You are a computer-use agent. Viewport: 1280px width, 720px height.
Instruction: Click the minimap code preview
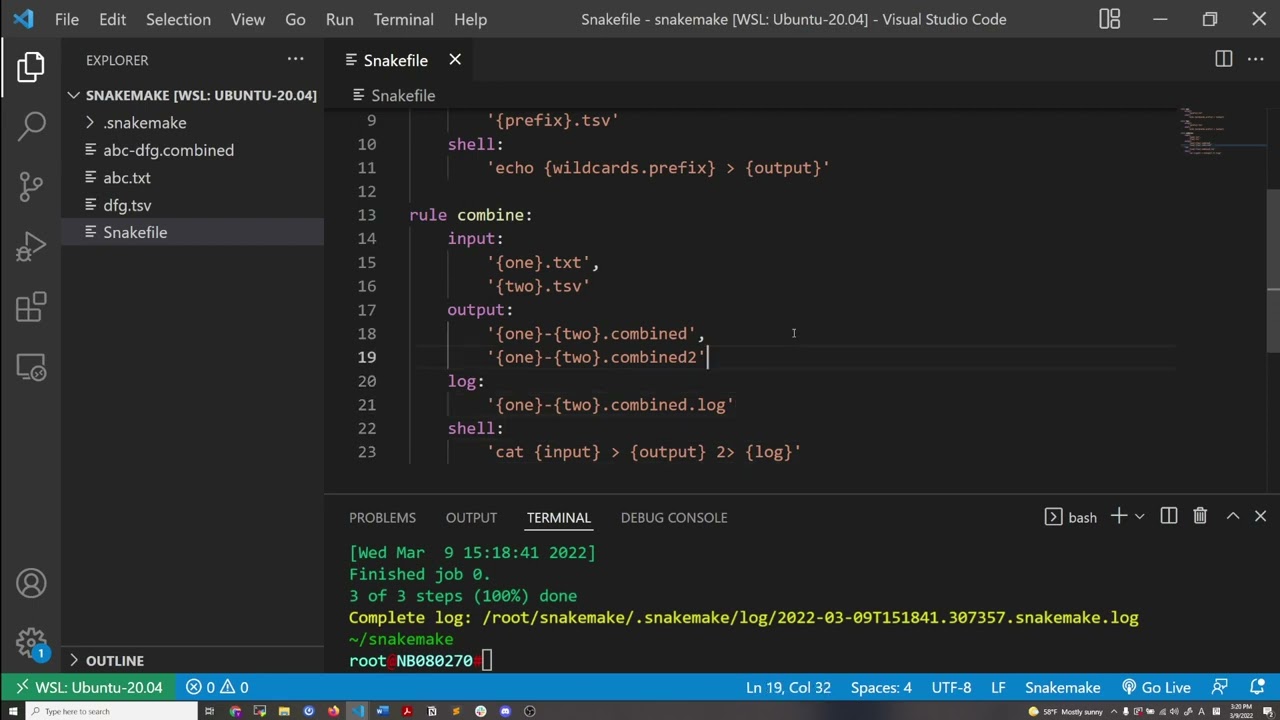click(1220, 130)
